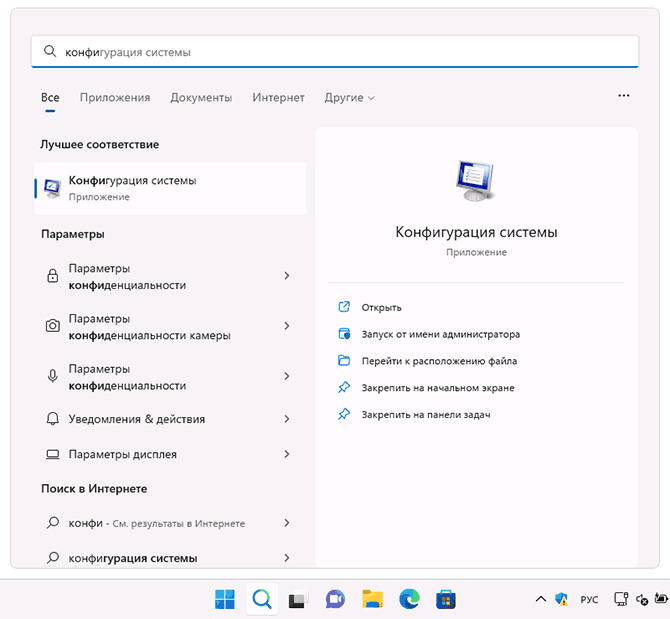
Task: Launch Microsoft Edge from the taskbar
Action: coord(409,599)
